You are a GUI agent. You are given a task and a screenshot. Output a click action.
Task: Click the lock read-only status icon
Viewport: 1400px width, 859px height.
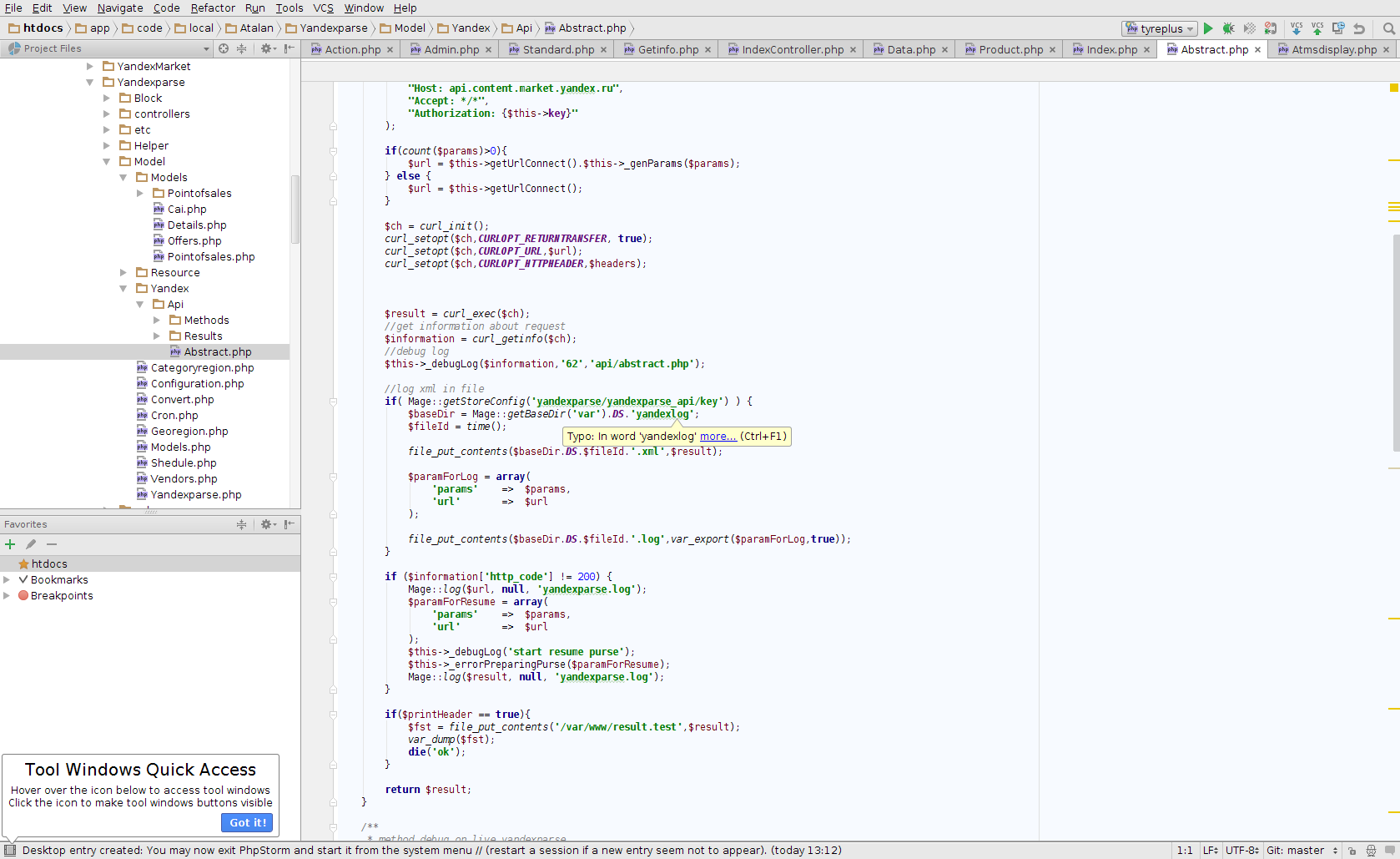(x=1352, y=851)
